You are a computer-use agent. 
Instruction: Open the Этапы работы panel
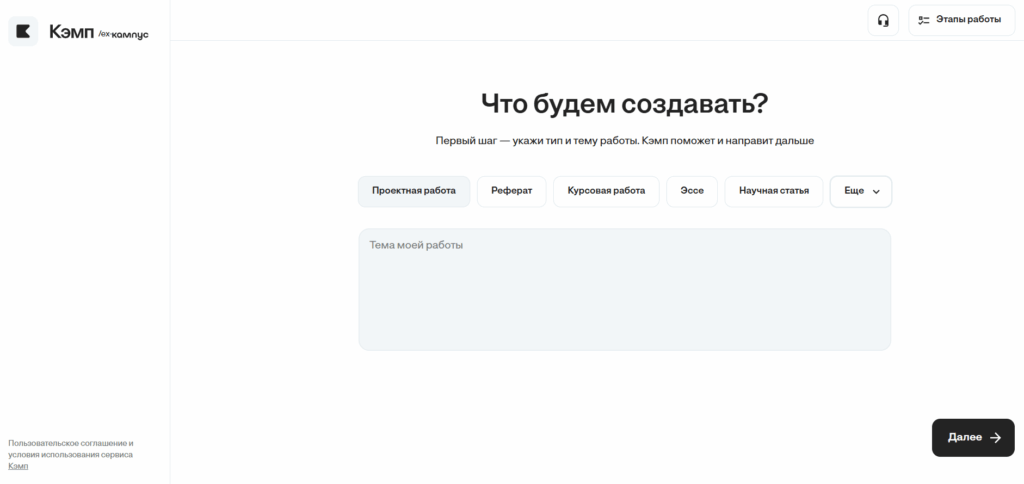coord(961,20)
